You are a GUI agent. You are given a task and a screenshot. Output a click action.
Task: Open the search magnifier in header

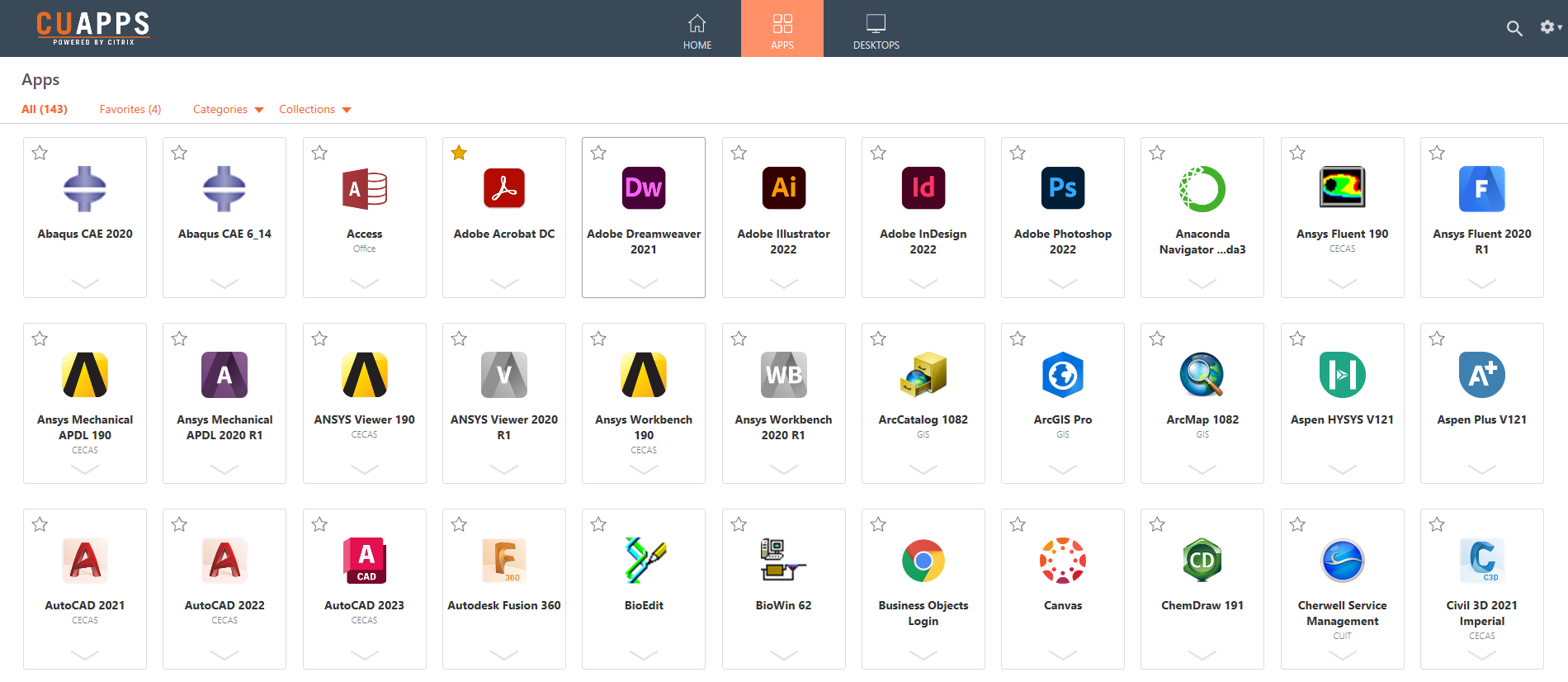pyautogui.click(x=1514, y=28)
